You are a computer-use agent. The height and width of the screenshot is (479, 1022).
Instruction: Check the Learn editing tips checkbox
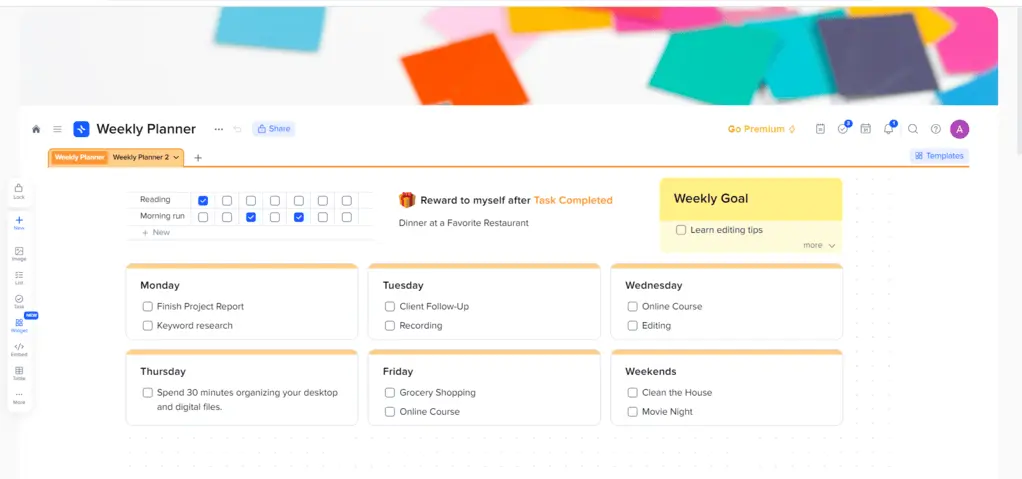pos(680,230)
